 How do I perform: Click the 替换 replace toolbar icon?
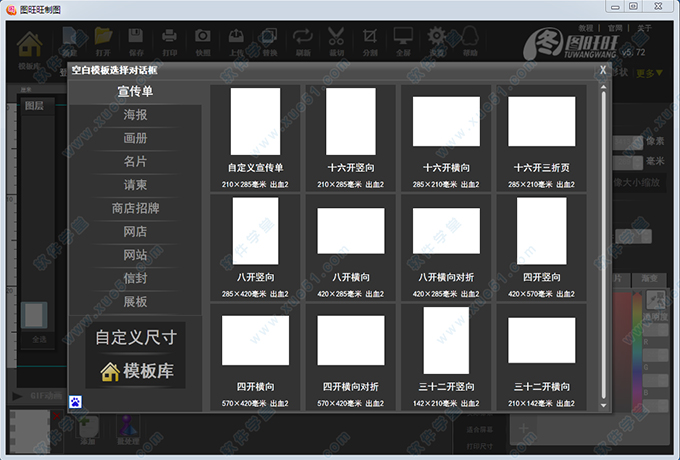tap(269, 36)
